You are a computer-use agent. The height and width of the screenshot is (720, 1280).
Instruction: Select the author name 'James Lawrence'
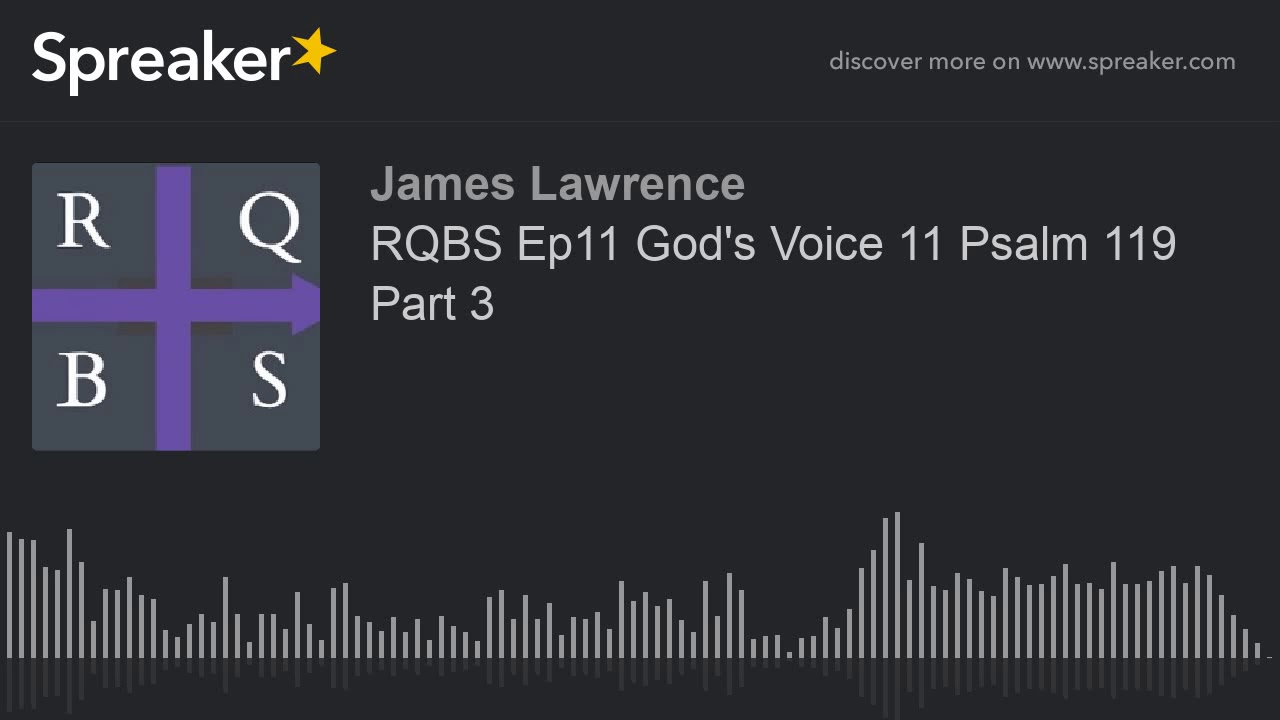click(557, 184)
